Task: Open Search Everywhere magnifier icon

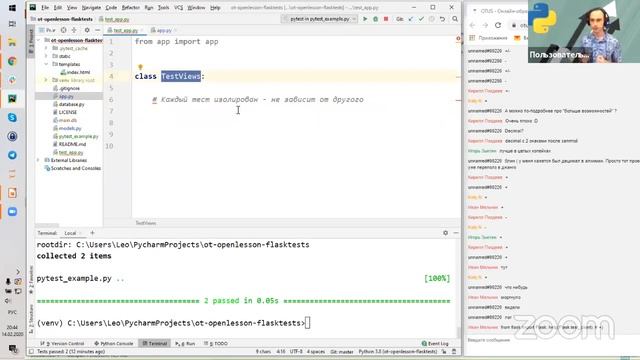Action: pos(455,19)
